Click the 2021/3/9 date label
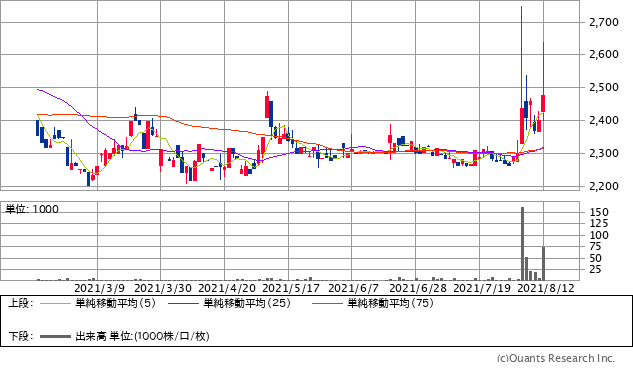 [x=100, y=288]
